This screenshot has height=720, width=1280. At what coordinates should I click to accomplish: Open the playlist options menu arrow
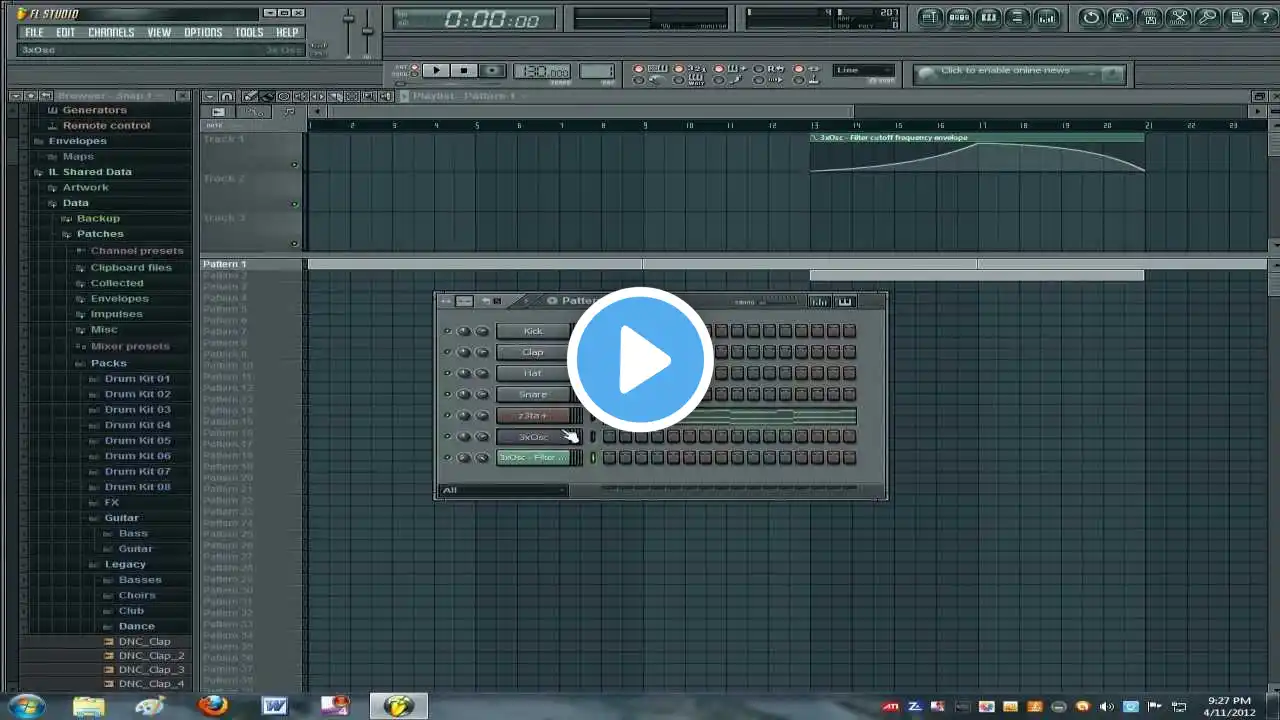coord(208,96)
